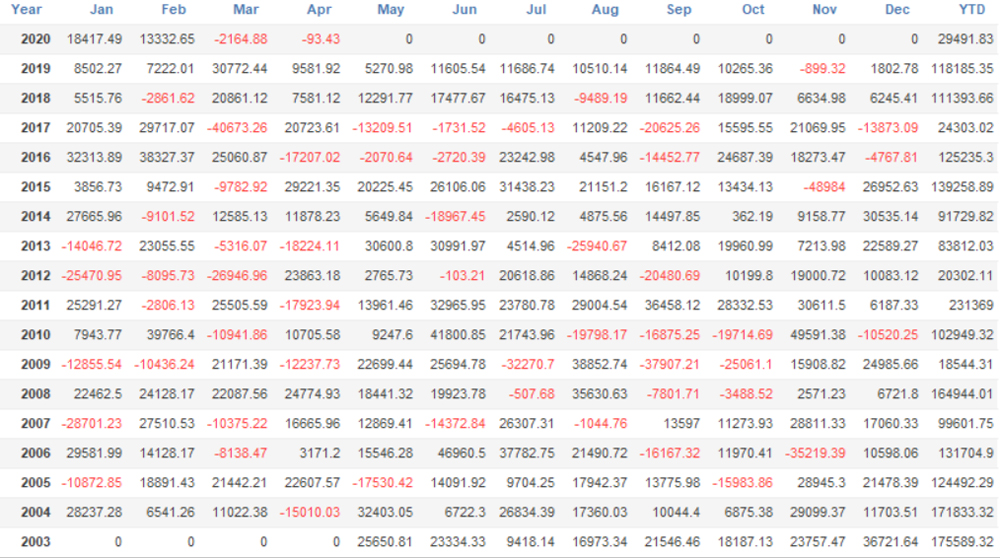
Task: Select the 2015 November cell showing -48984
Action: click(823, 187)
